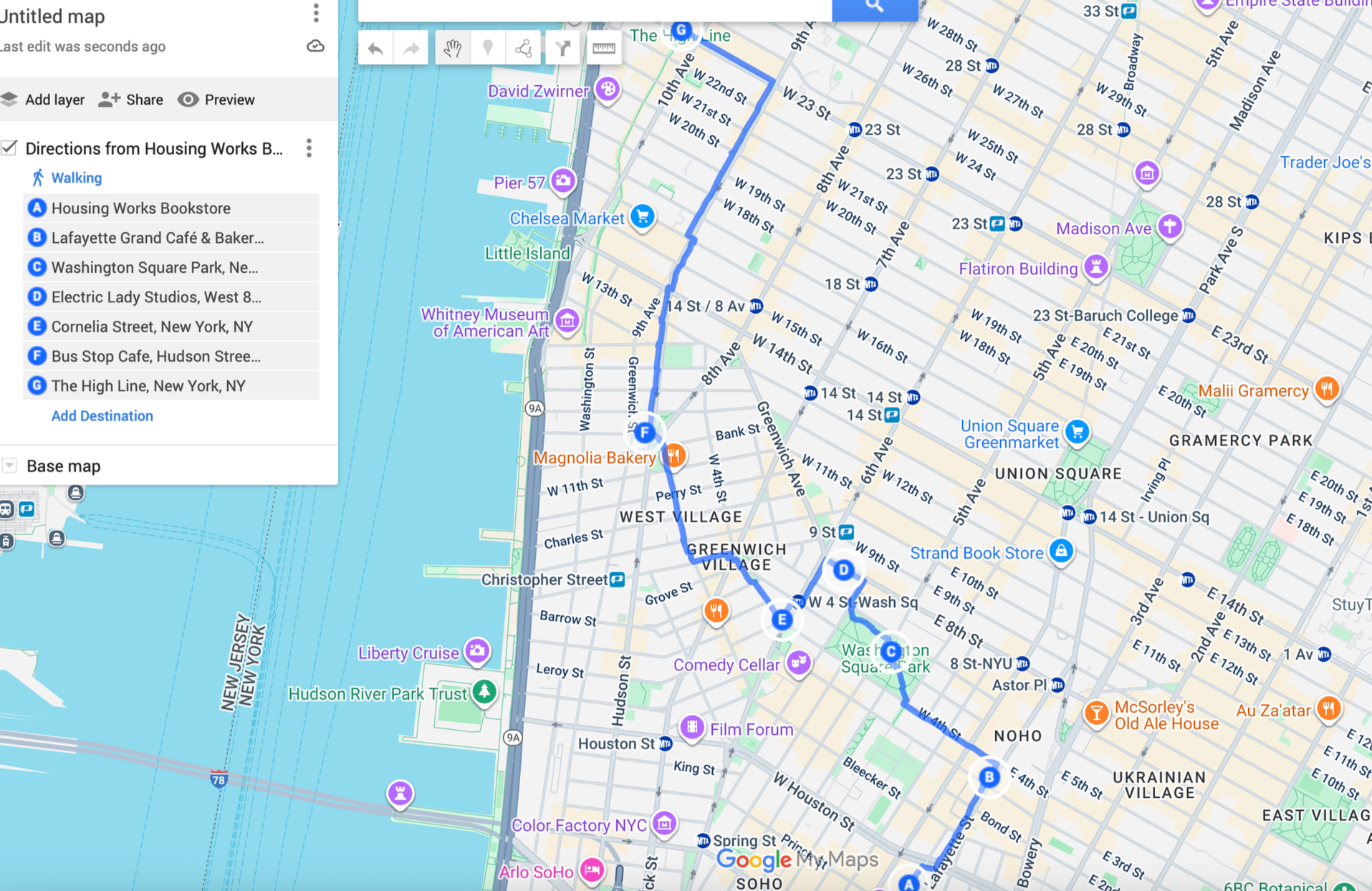Choose the Add marker tool
The image size is (1372, 891).
pos(488,48)
